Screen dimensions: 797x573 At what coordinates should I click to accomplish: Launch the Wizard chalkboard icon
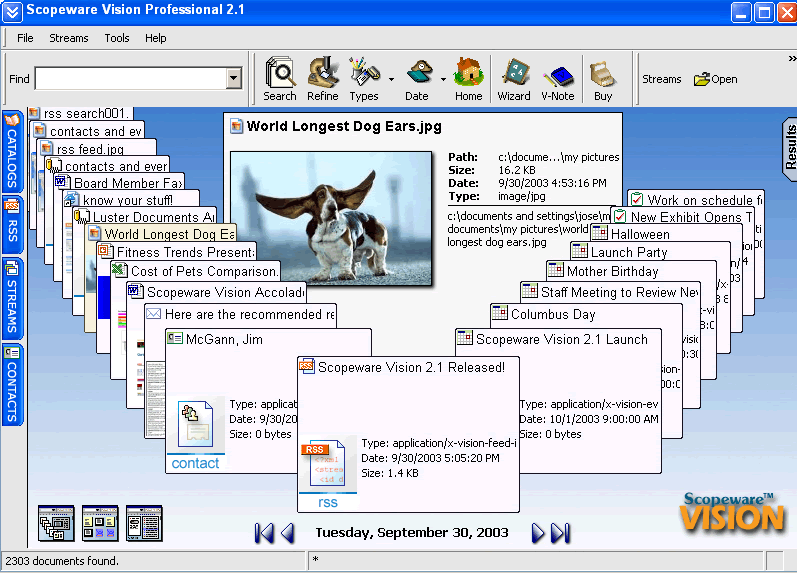coord(514,73)
